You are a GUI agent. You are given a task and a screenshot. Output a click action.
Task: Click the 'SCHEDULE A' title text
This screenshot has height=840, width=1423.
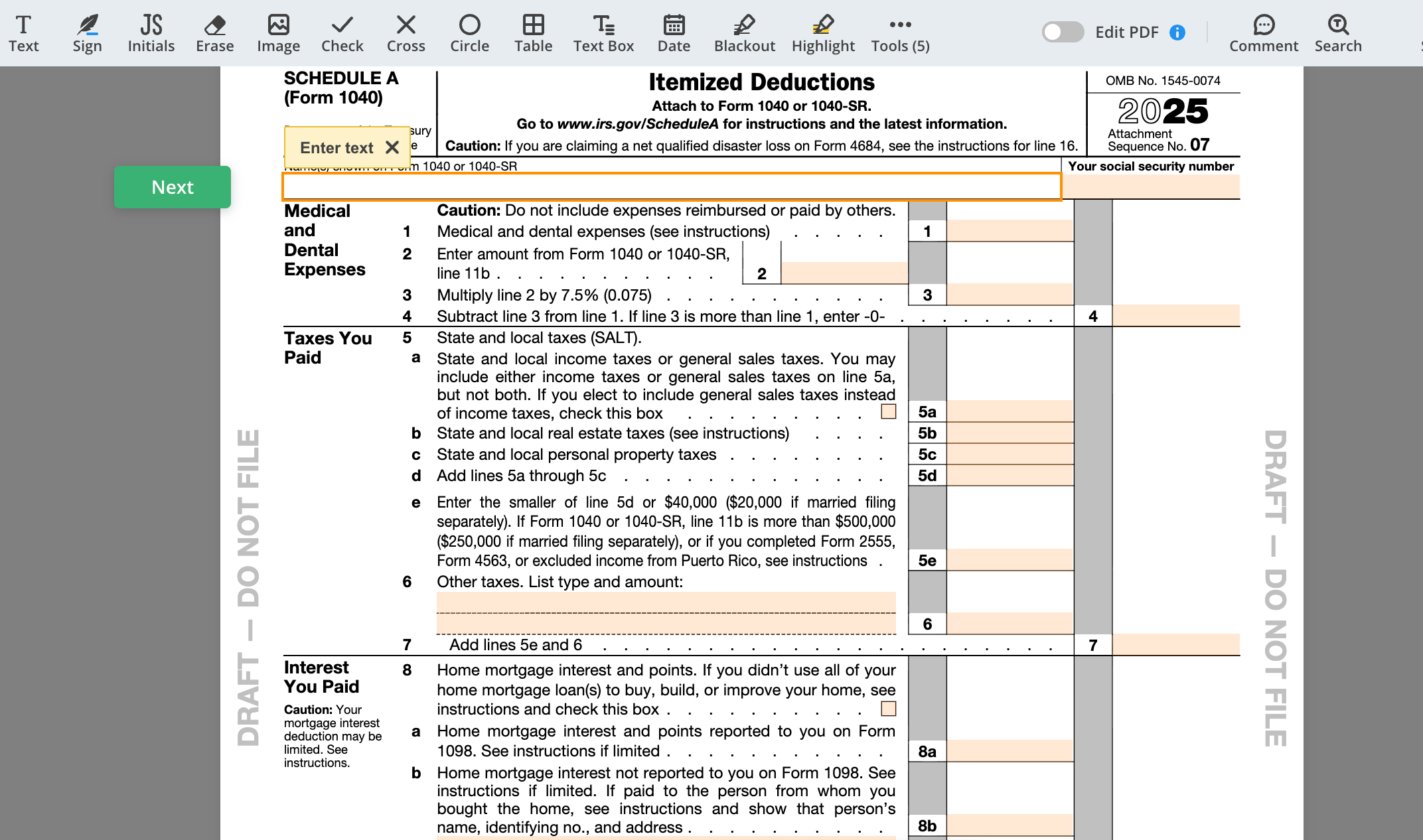pyautogui.click(x=341, y=78)
